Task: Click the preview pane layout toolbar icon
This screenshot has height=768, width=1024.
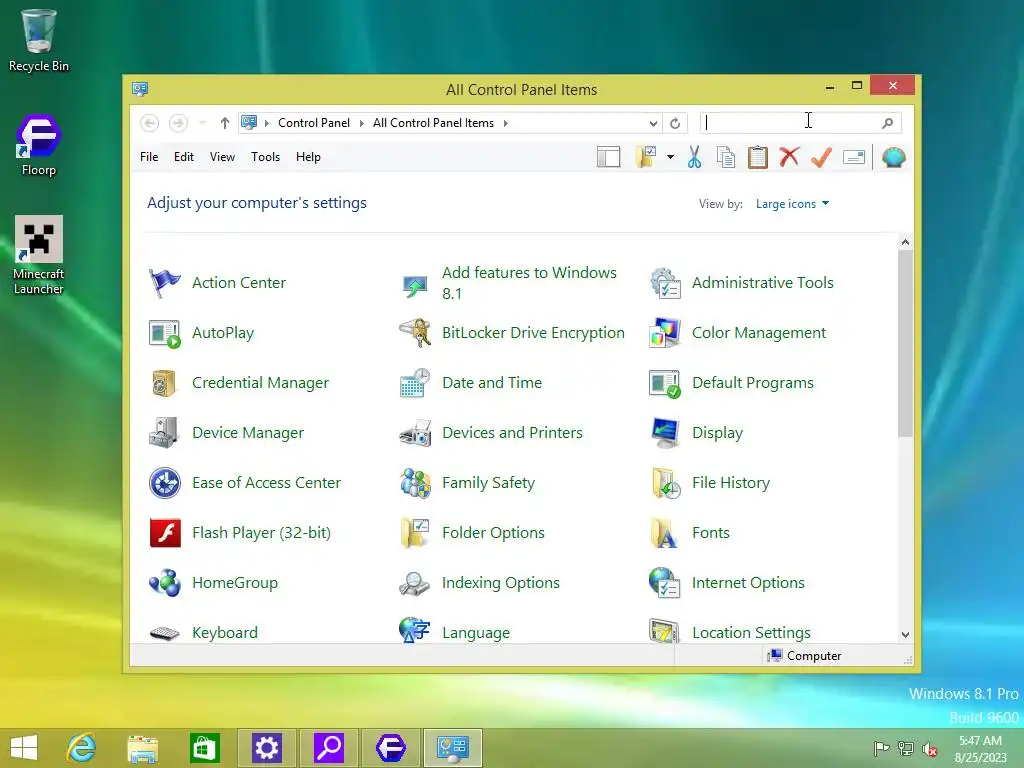Action: tap(609, 157)
